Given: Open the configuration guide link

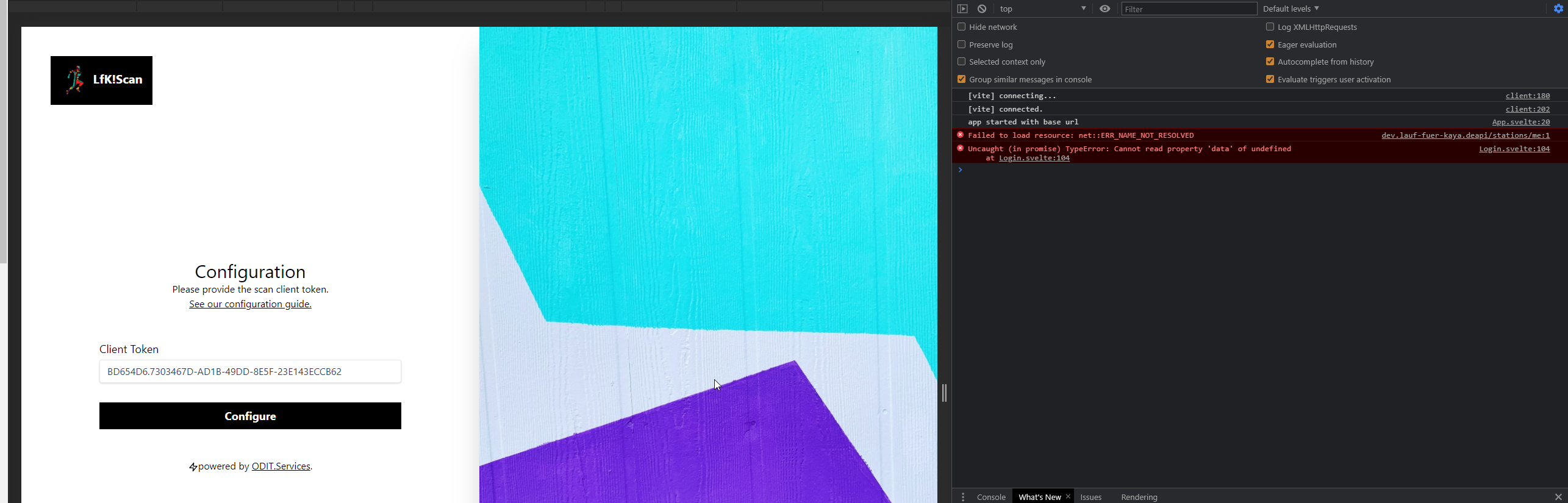Looking at the screenshot, I should click(250, 304).
